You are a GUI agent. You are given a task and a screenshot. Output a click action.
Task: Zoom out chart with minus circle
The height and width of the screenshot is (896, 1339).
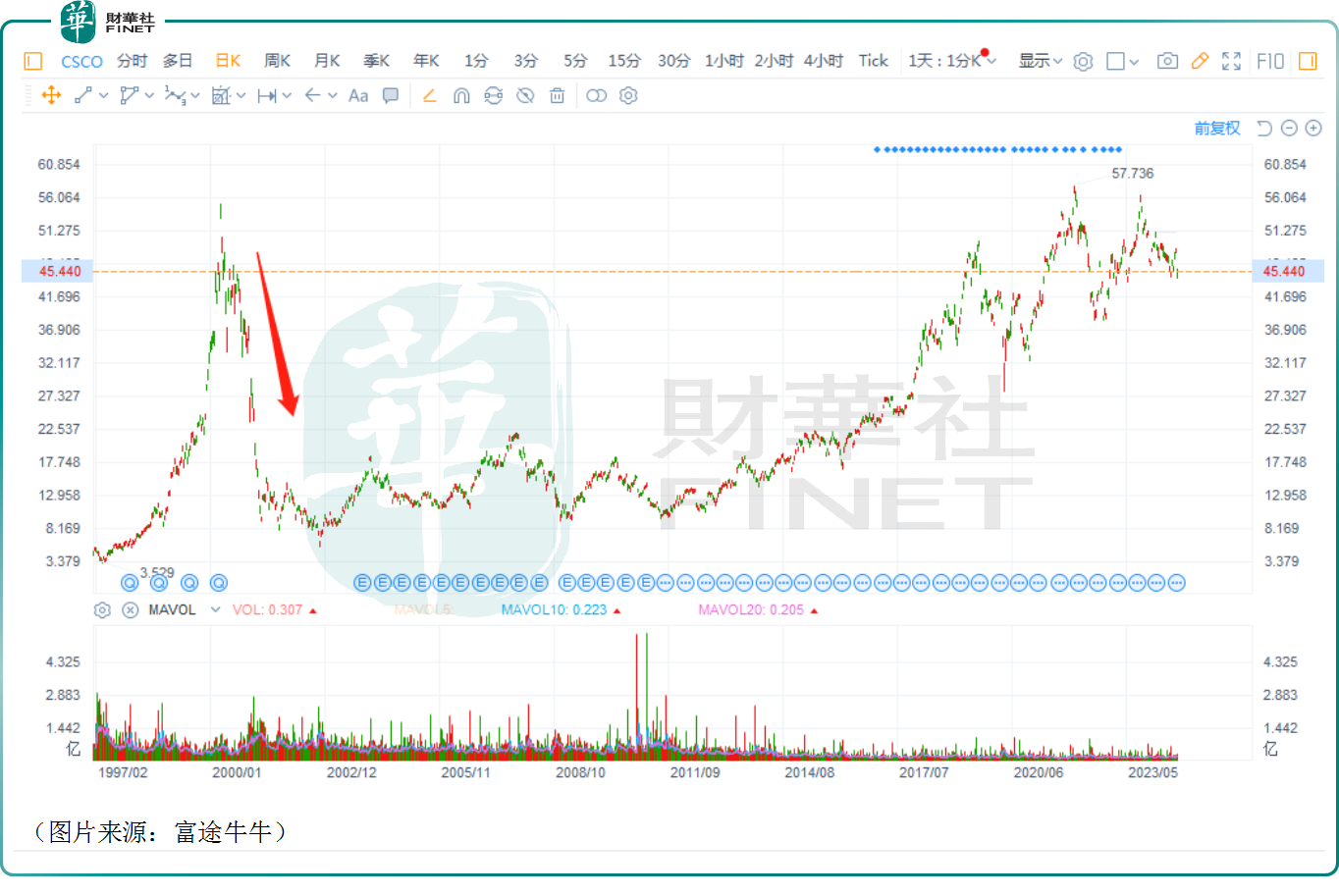1289,129
